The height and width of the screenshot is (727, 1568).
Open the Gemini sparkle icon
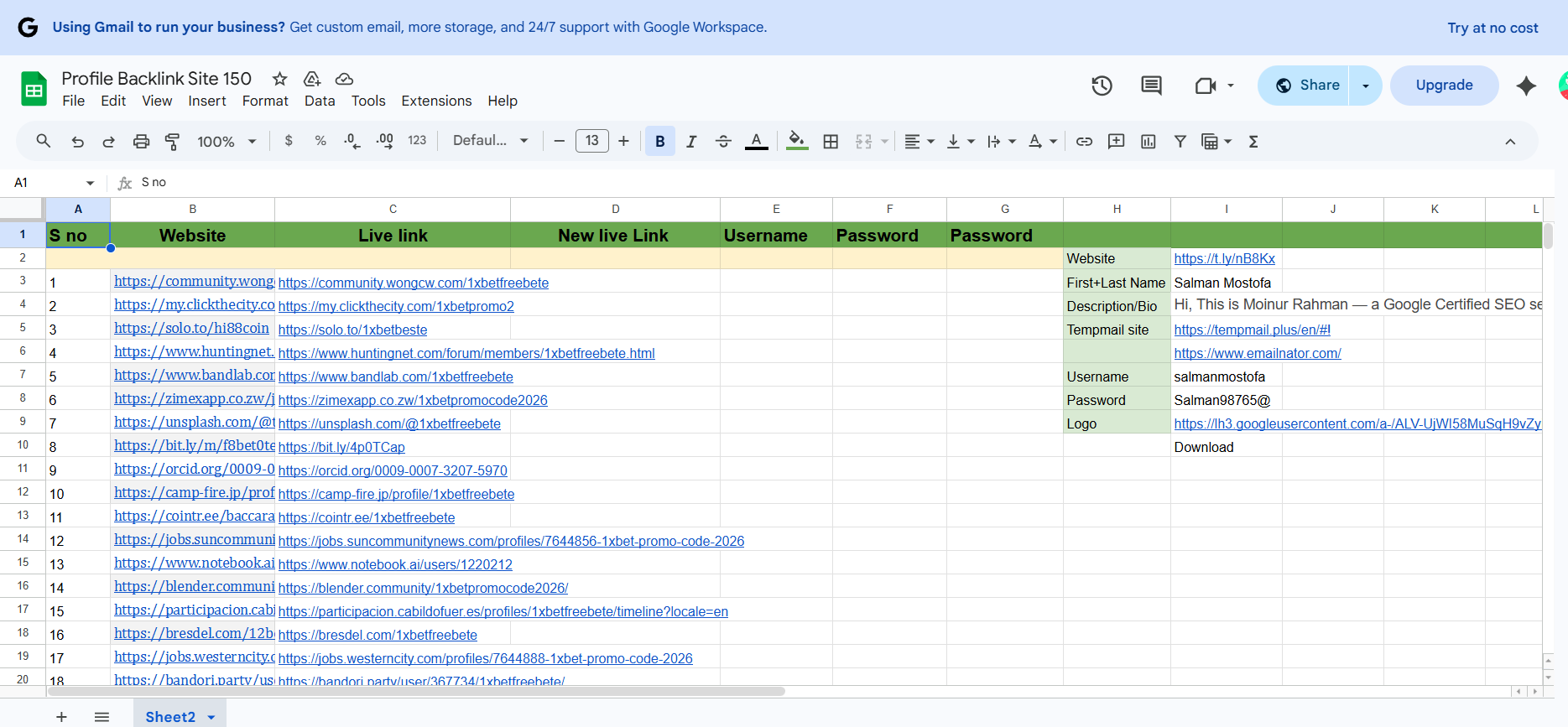click(x=1526, y=86)
